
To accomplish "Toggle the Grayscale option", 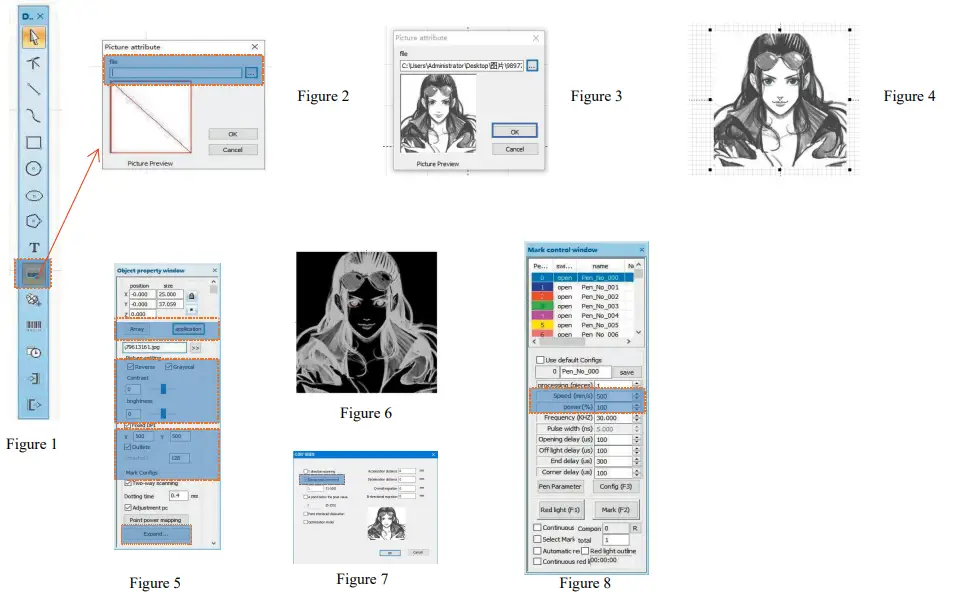I will (168, 365).
